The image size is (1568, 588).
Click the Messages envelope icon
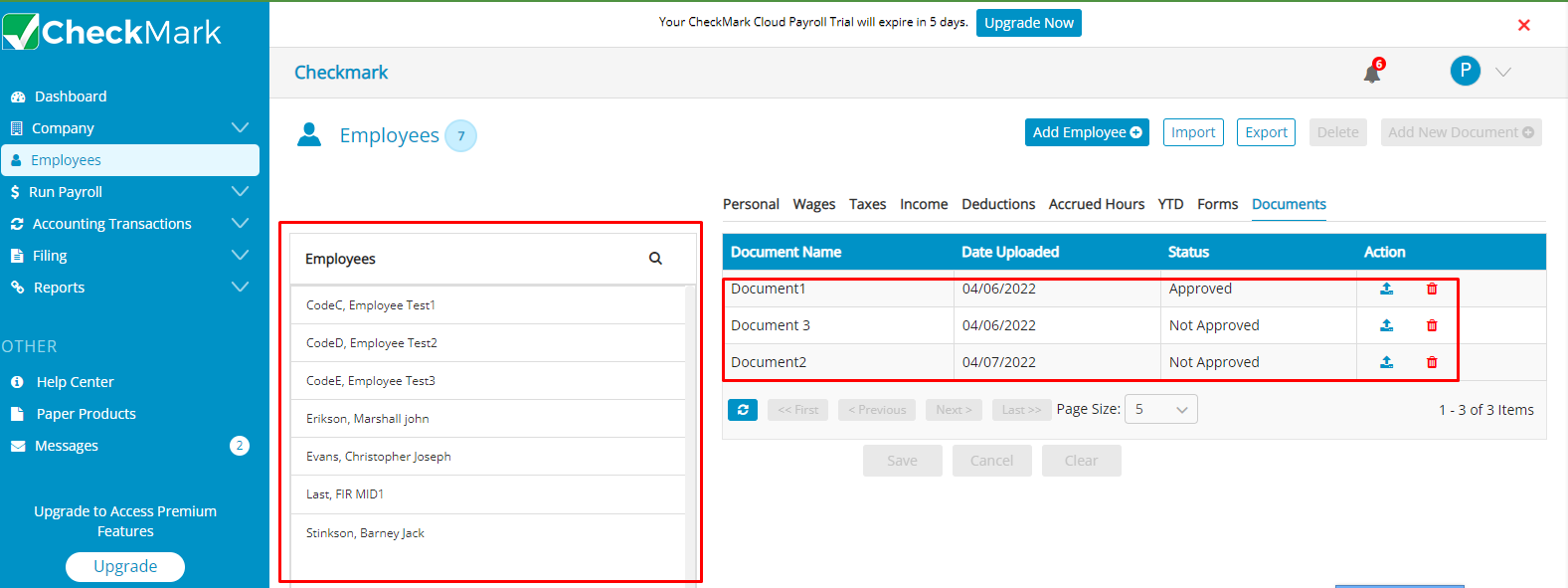click(18, 447)
